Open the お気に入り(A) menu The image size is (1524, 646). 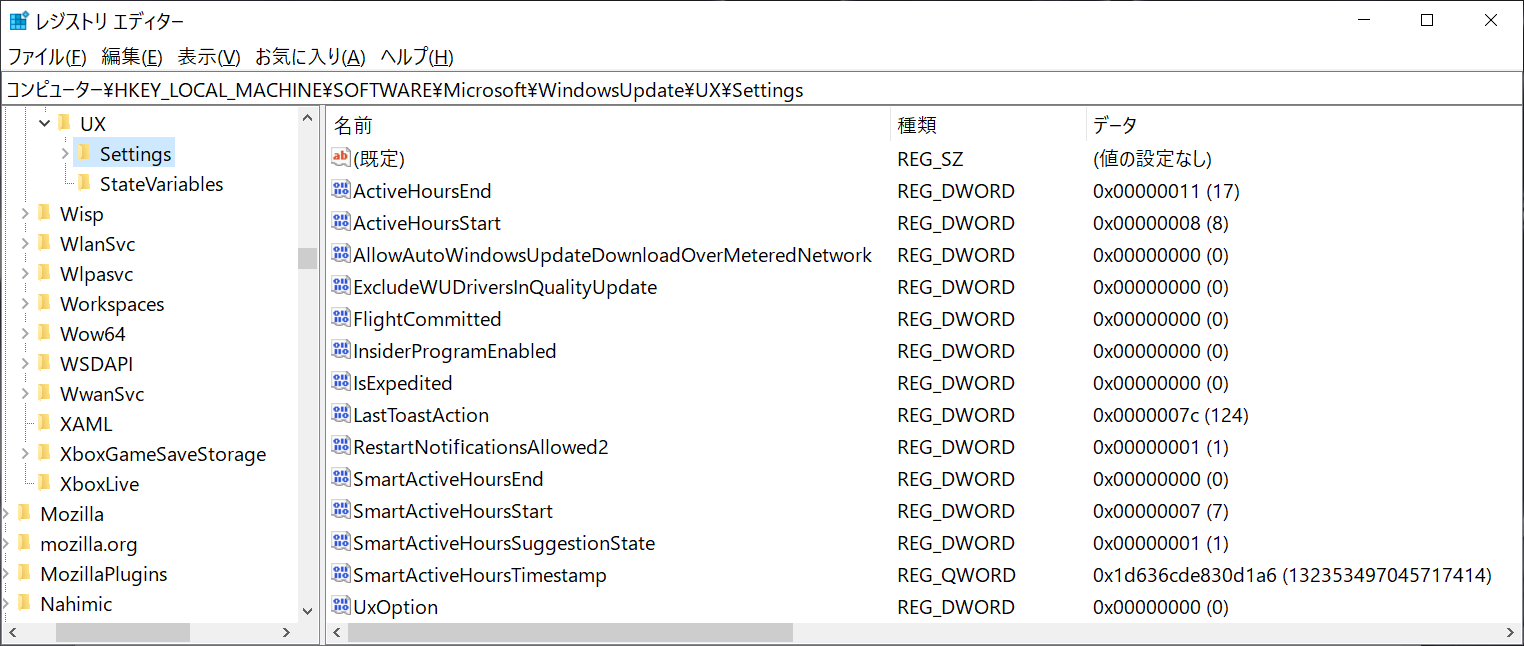(312, 57)
